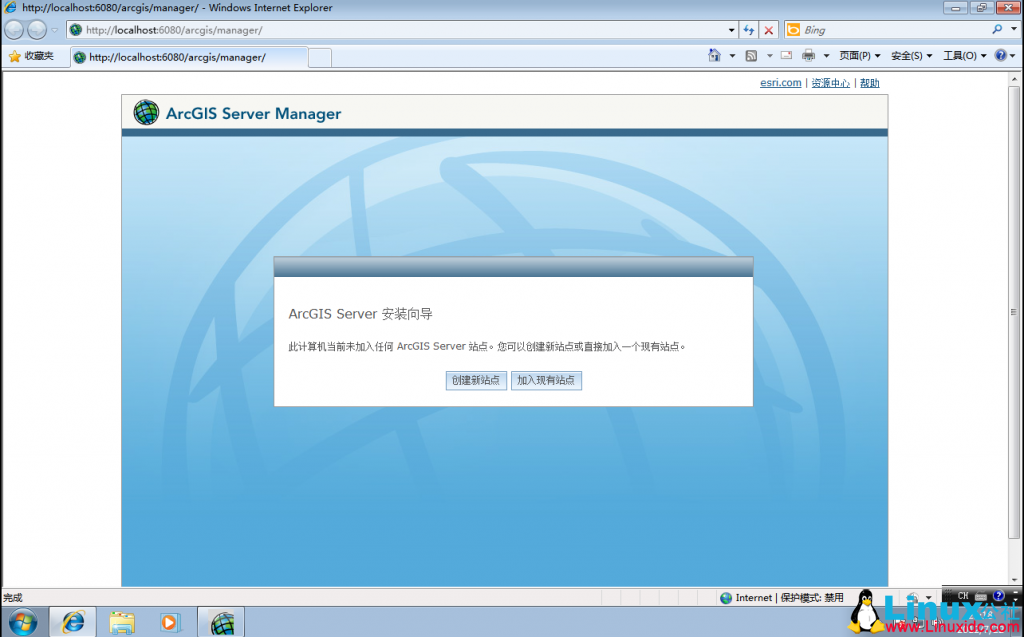Screen dimensions: 1024x637
Task: Click the Home icon on the command bar
Action: point(714,55)
